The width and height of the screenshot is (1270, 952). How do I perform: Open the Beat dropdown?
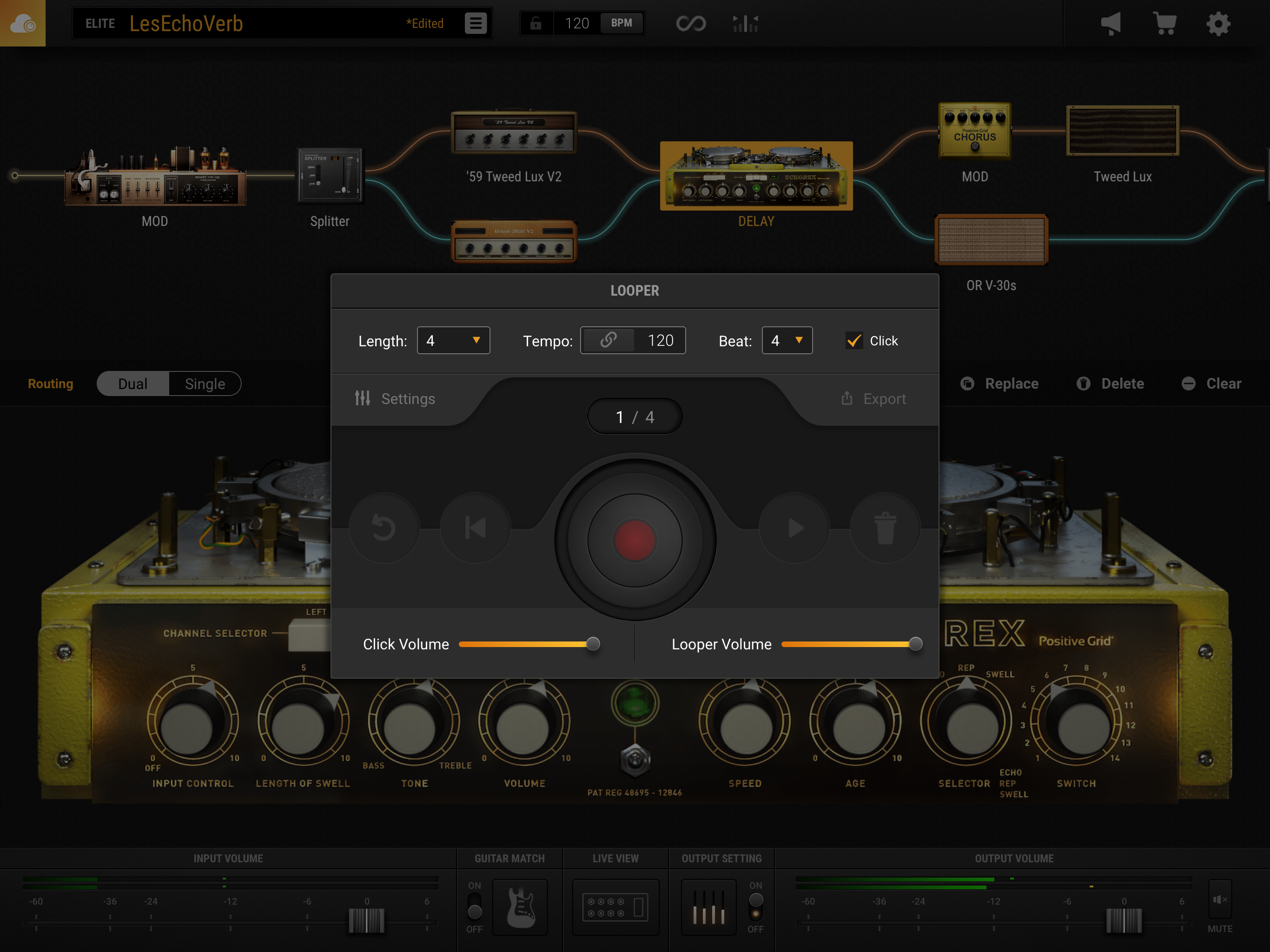pos(787,340)
